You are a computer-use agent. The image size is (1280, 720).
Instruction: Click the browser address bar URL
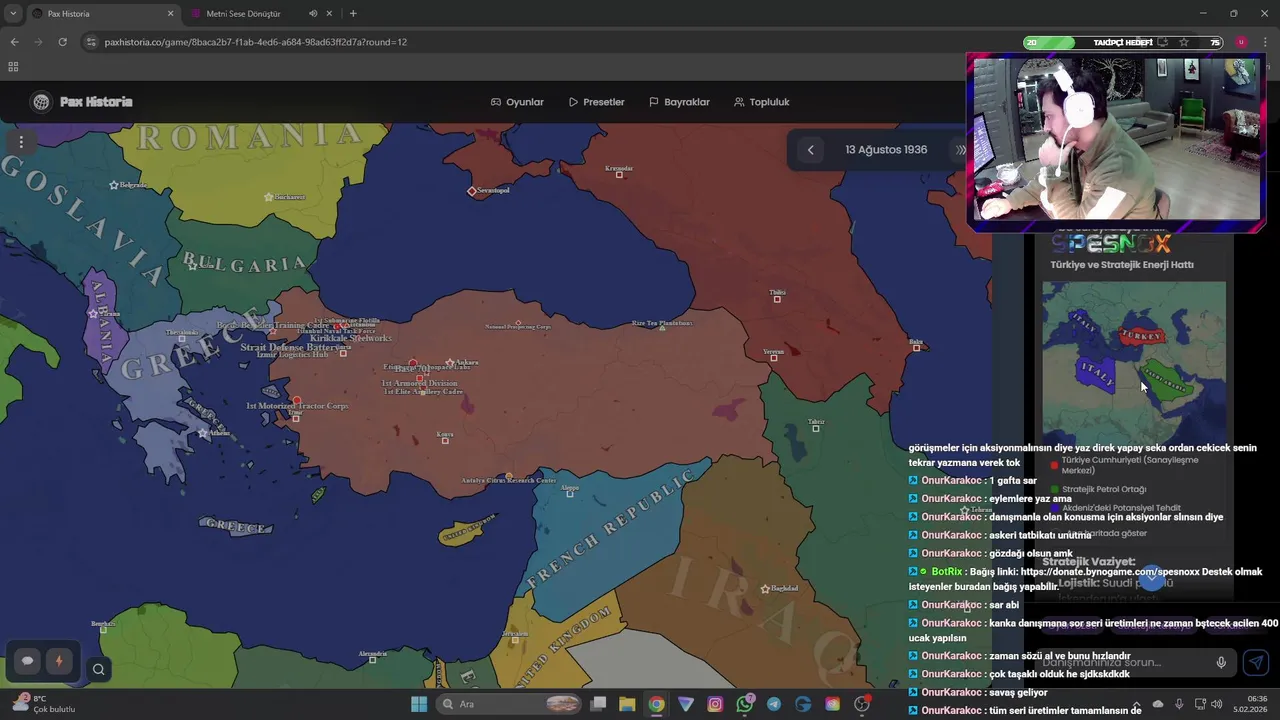(255, 42)
